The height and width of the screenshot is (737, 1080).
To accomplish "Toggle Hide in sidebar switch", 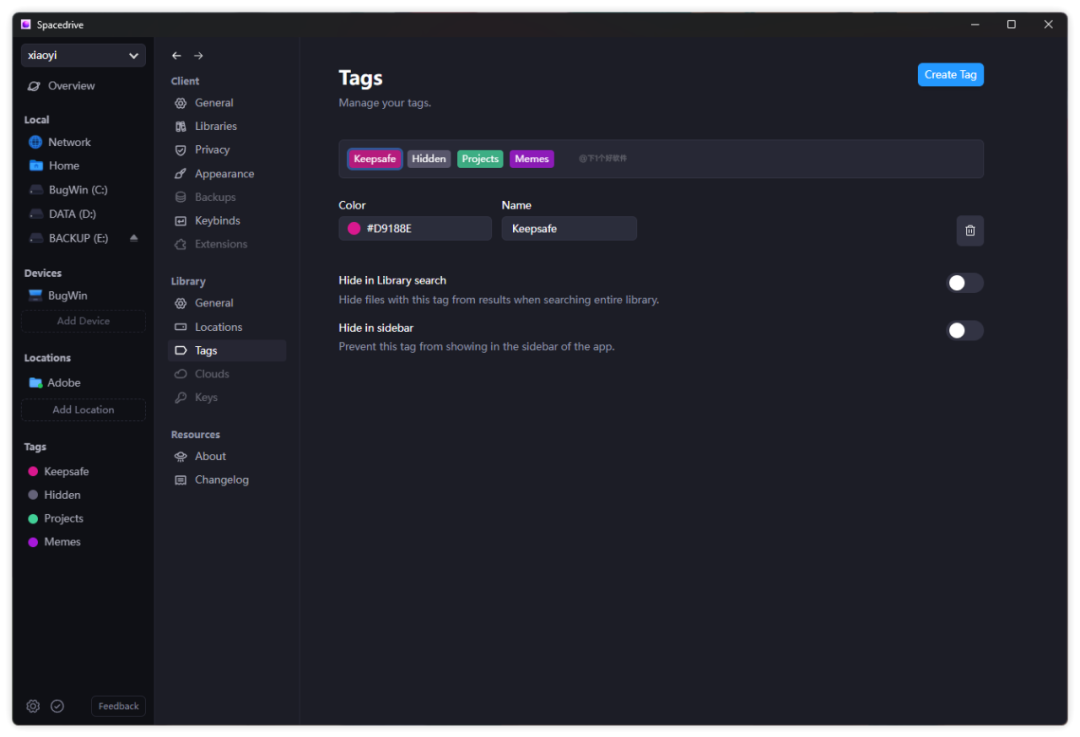I will click(964, 331).
